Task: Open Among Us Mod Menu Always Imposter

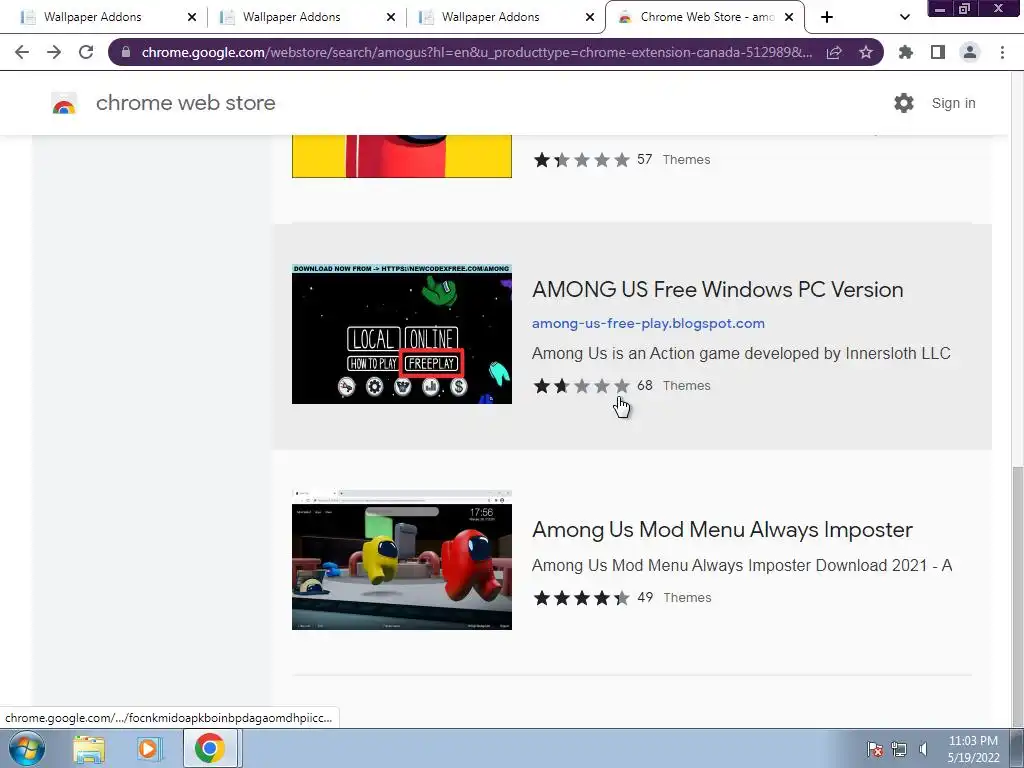Action: 722,530
